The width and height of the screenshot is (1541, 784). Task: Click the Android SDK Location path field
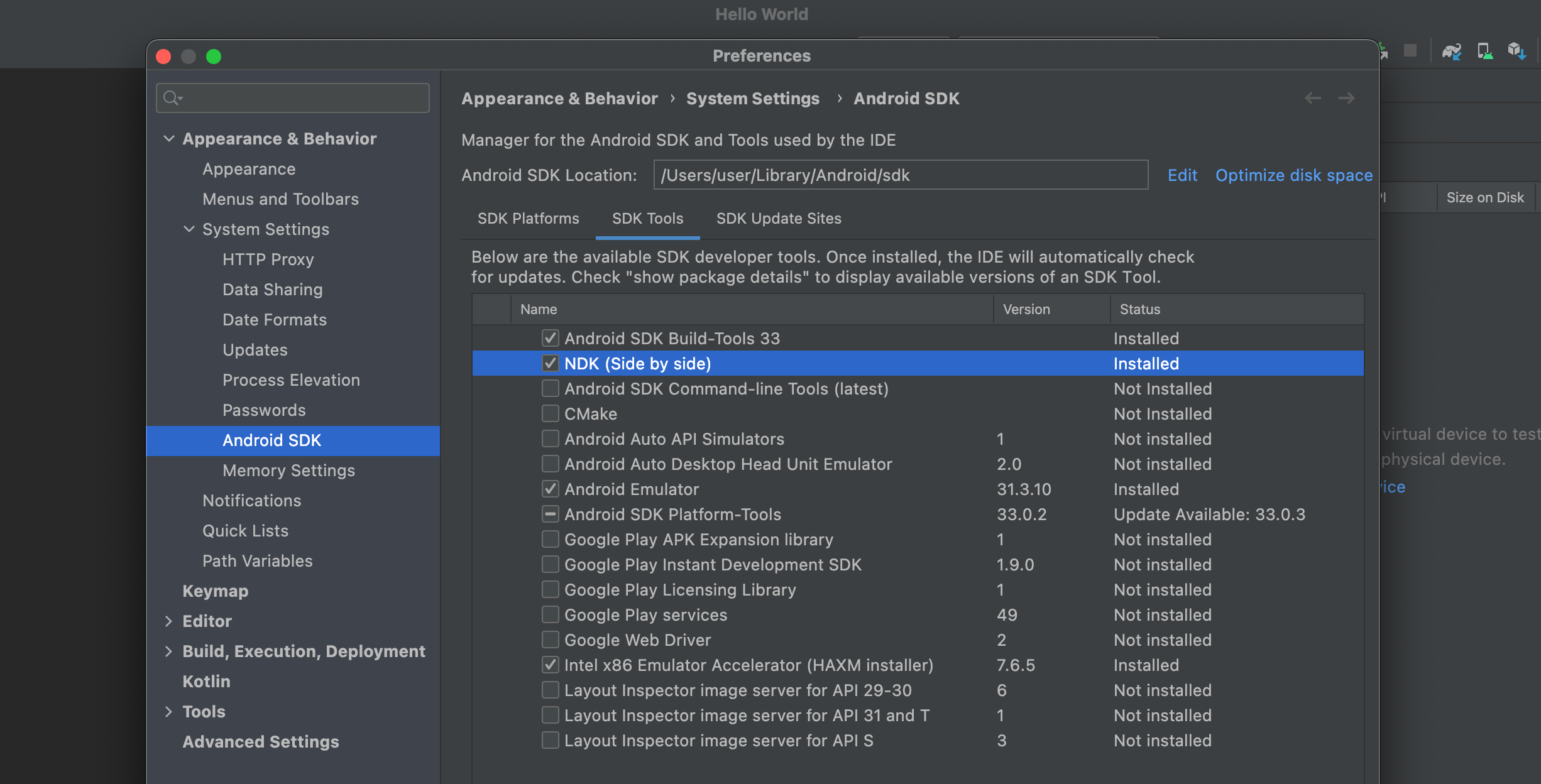click(x=901, y=175)
